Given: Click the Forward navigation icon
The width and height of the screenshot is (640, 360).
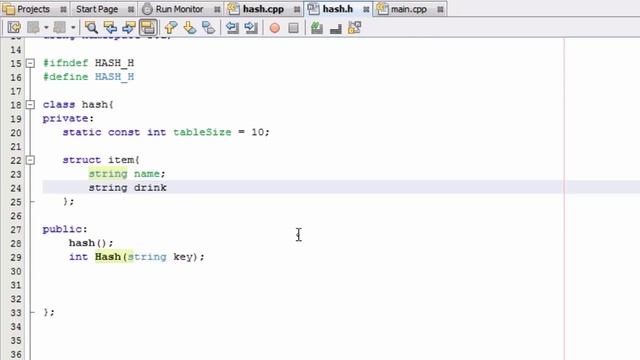Looking at the screenshot, I should pos(60,28).
